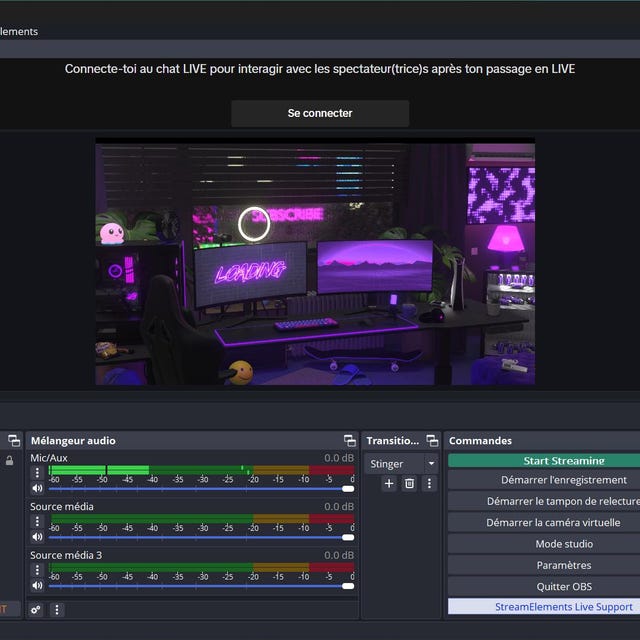Click the Mic/Aux volume slider
The height and width of the screenshot is (640, 640).
[x=201, y=489]
